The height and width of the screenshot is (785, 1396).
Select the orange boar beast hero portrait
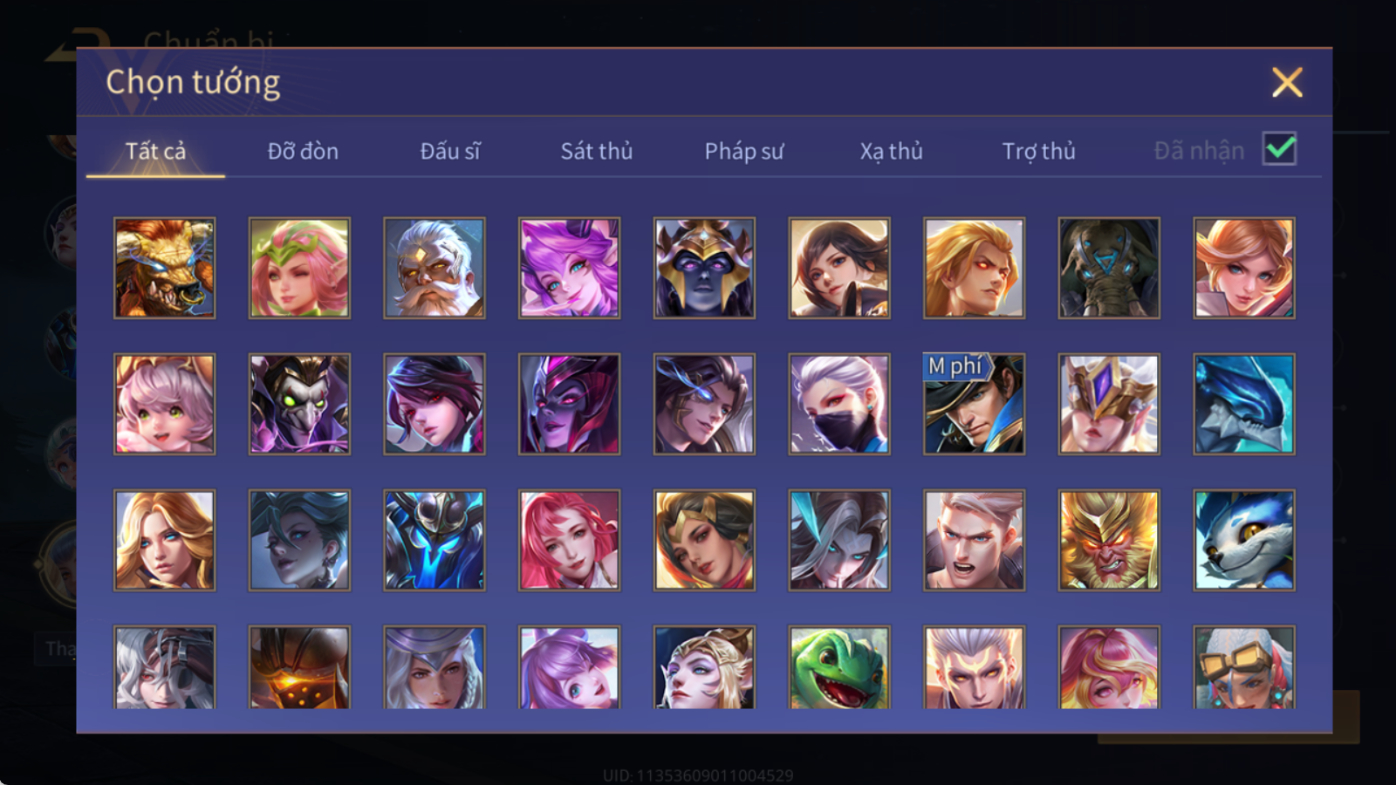(x=164, y=268)
